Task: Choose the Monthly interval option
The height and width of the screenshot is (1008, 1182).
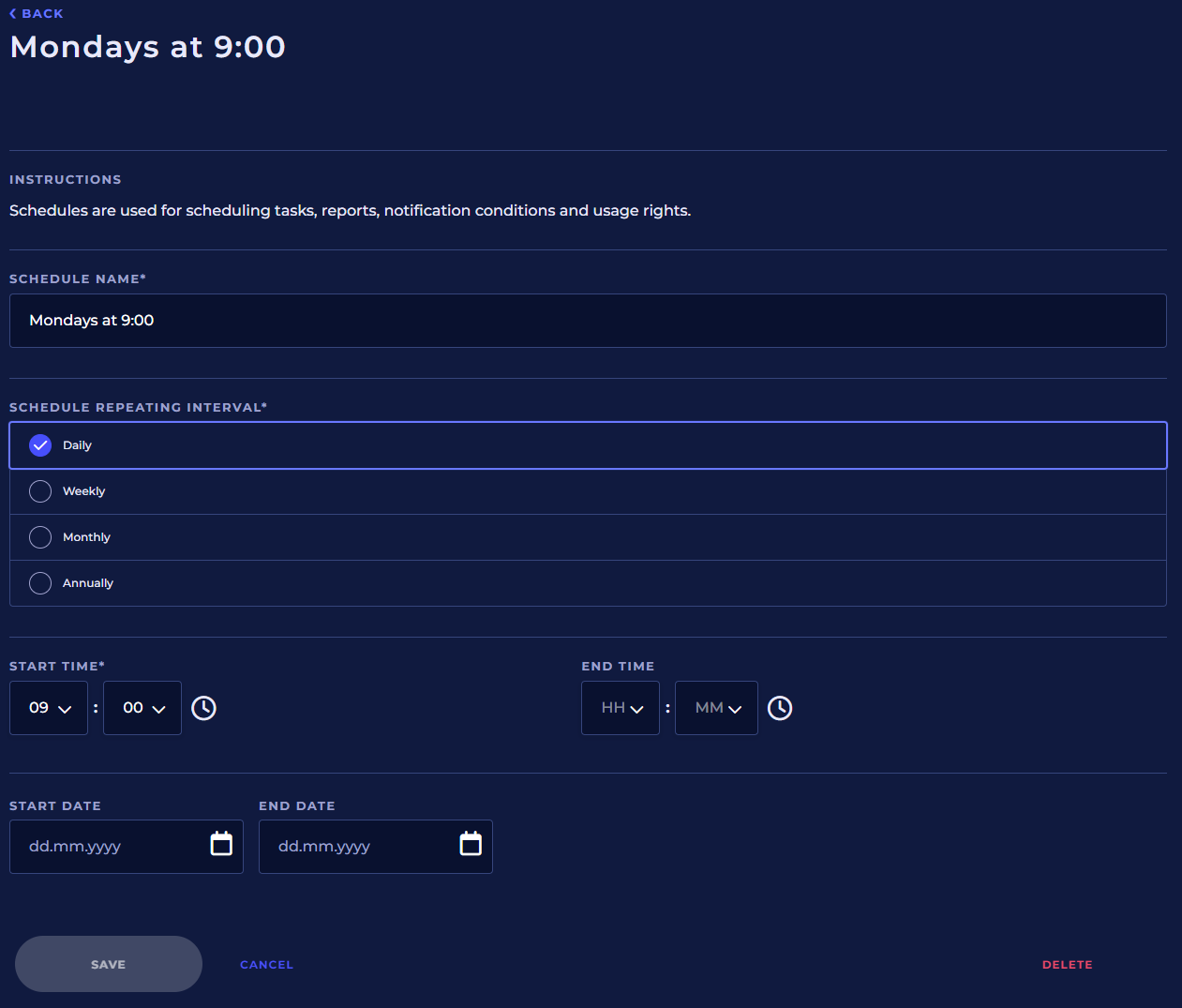Action: click(x=40, y=537)
